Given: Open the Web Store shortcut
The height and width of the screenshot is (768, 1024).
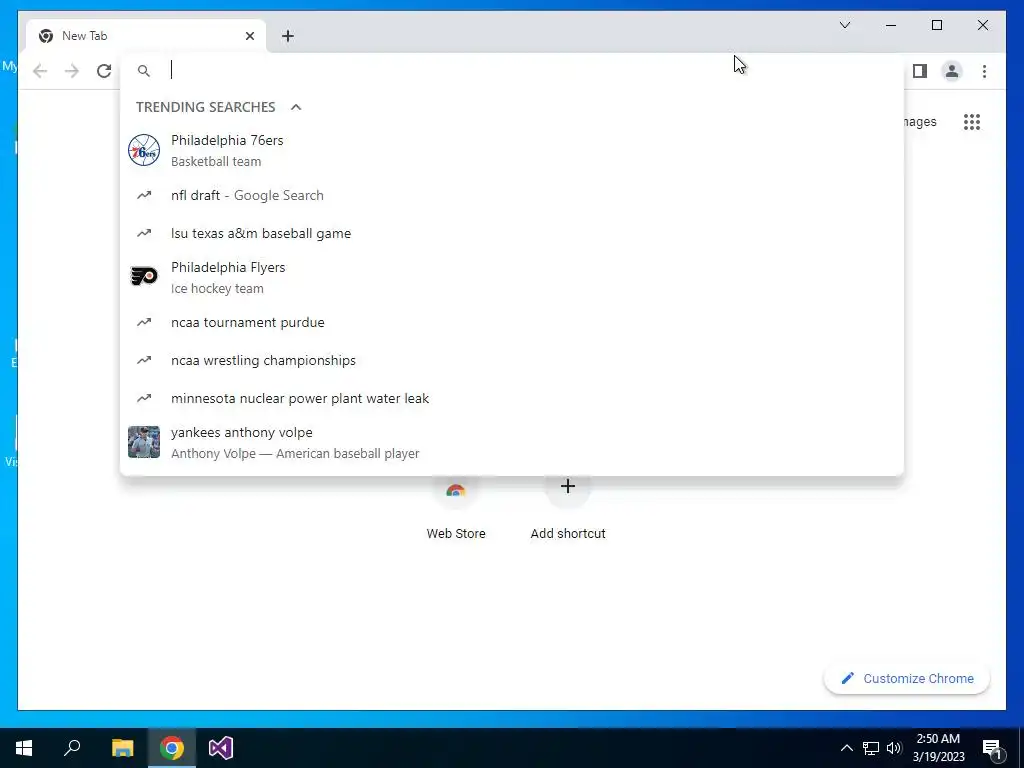Looking at the screenshot, I should (456, 509).
